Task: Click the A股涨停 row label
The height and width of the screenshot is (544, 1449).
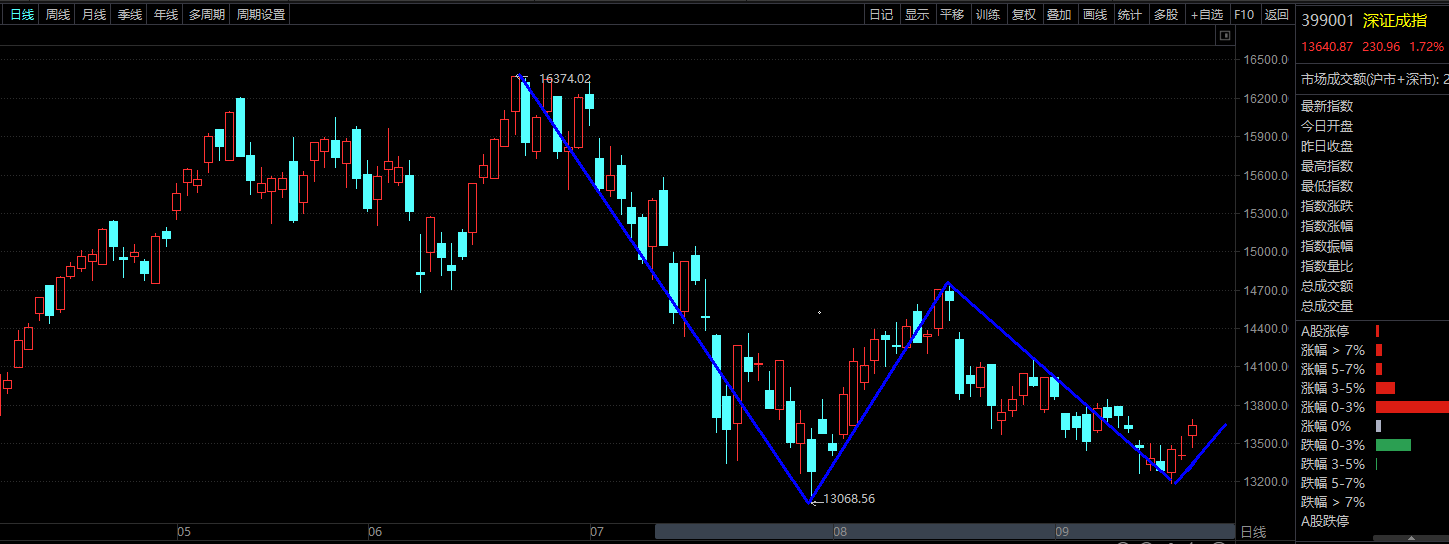Action: pyautogui.click(x=1325, y=331)
